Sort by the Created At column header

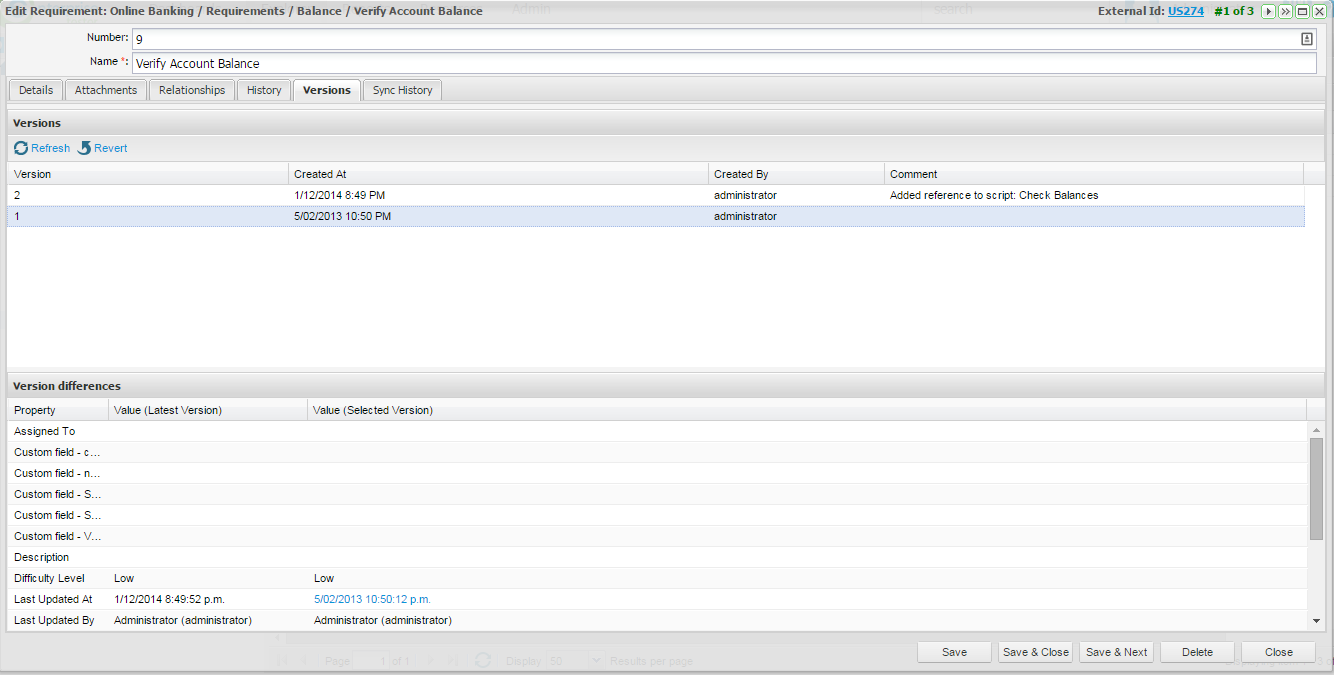498,174
